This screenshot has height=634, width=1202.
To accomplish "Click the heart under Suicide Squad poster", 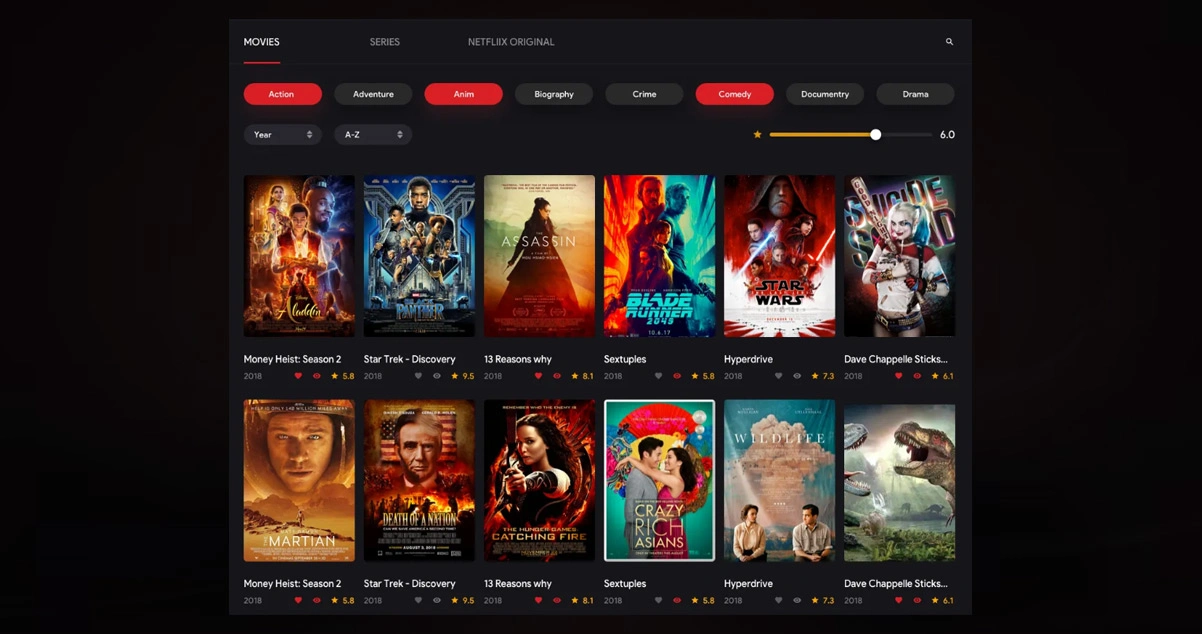I will (x=898, y=376).
